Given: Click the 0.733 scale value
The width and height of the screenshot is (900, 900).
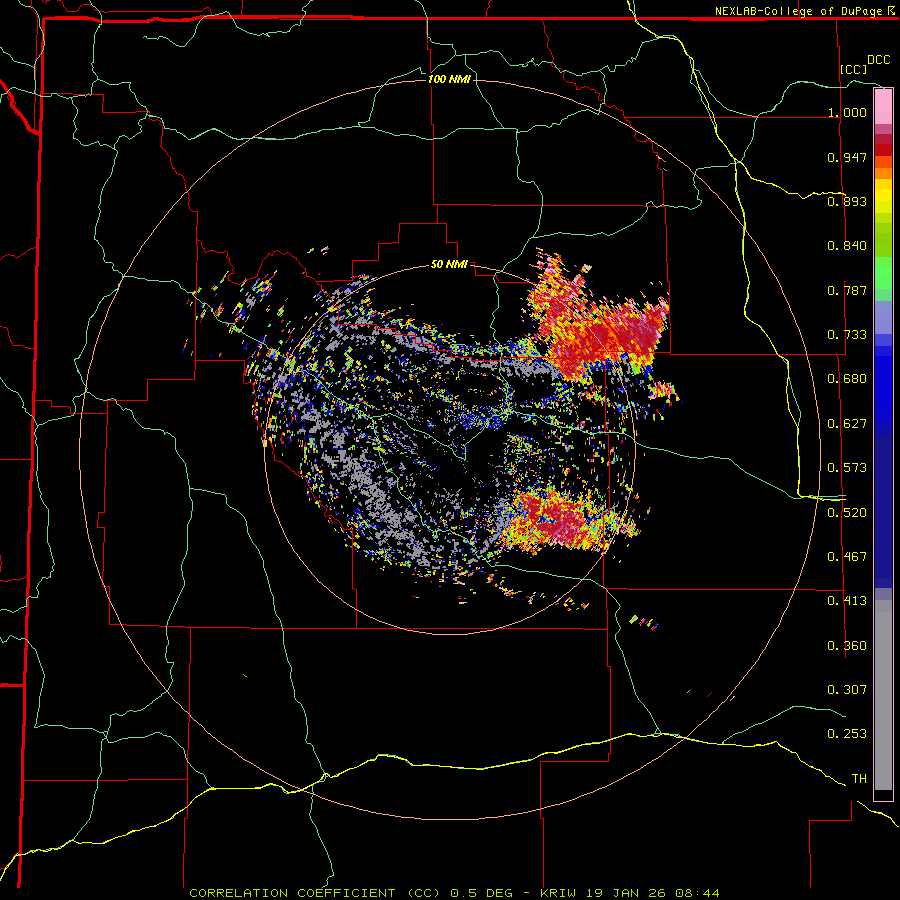Looking at the screenshot, I should [847, 335].
